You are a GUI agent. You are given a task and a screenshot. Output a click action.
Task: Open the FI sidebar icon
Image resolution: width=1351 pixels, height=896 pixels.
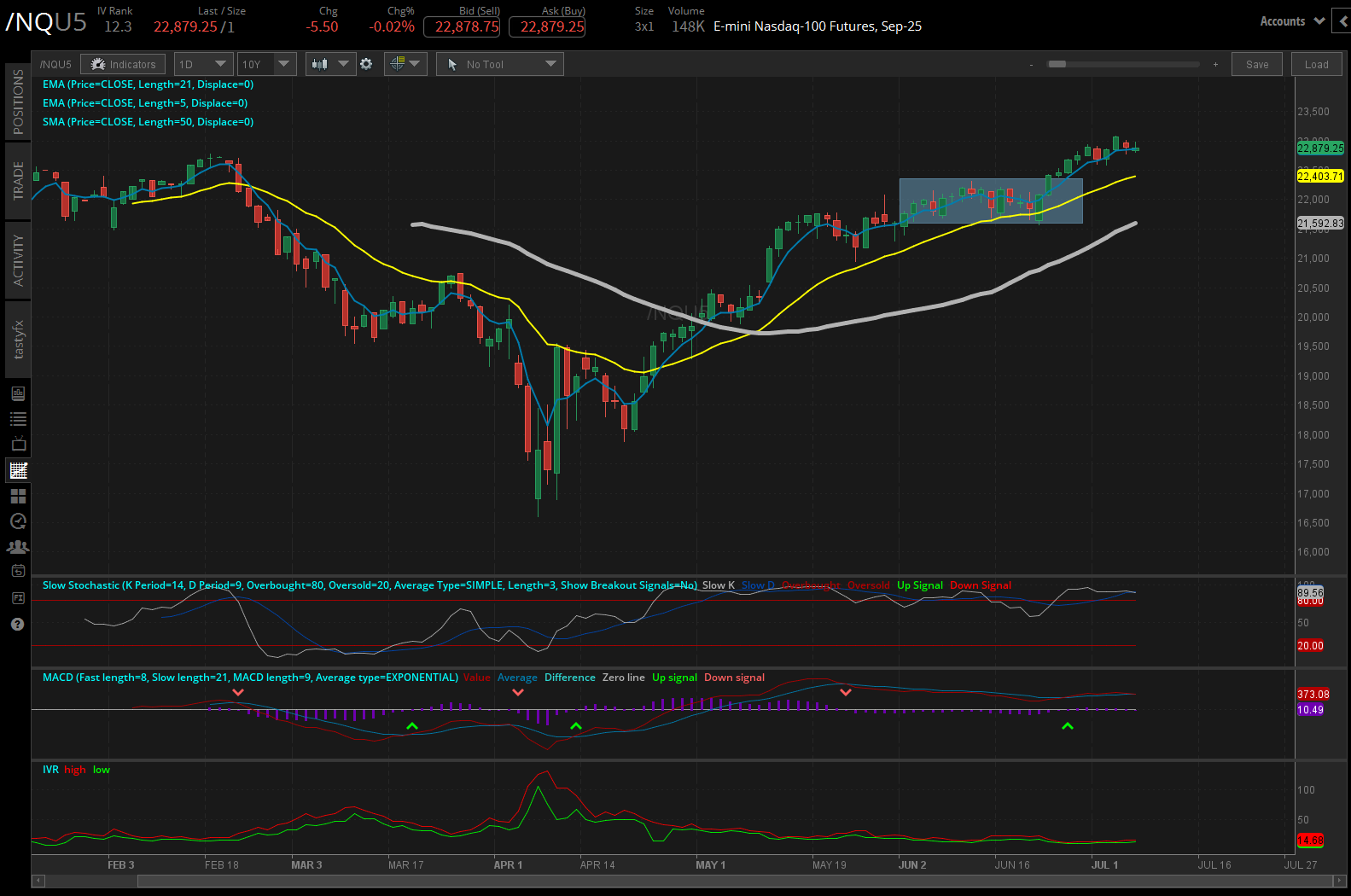tap(18, 597)
